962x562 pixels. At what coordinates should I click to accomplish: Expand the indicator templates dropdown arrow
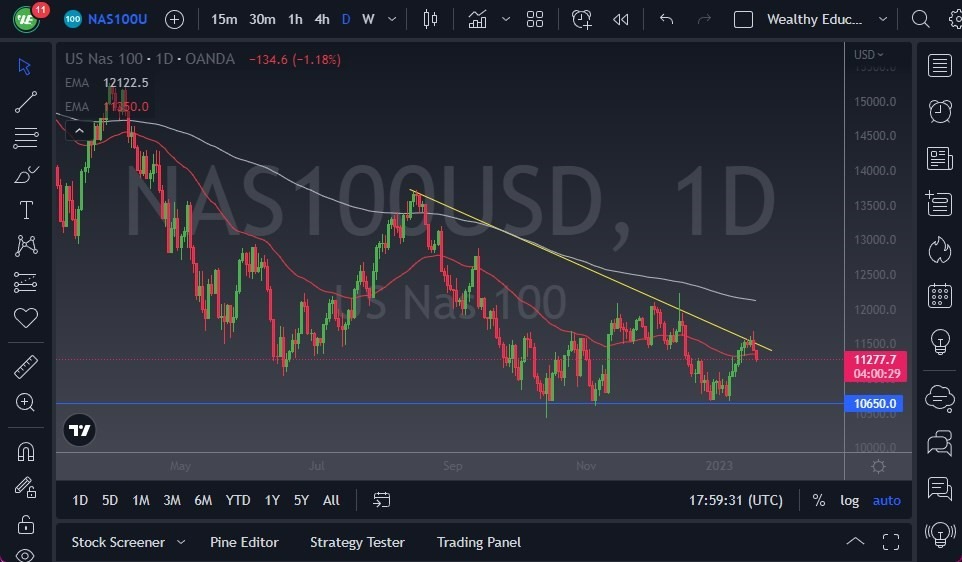click(506, 20)
